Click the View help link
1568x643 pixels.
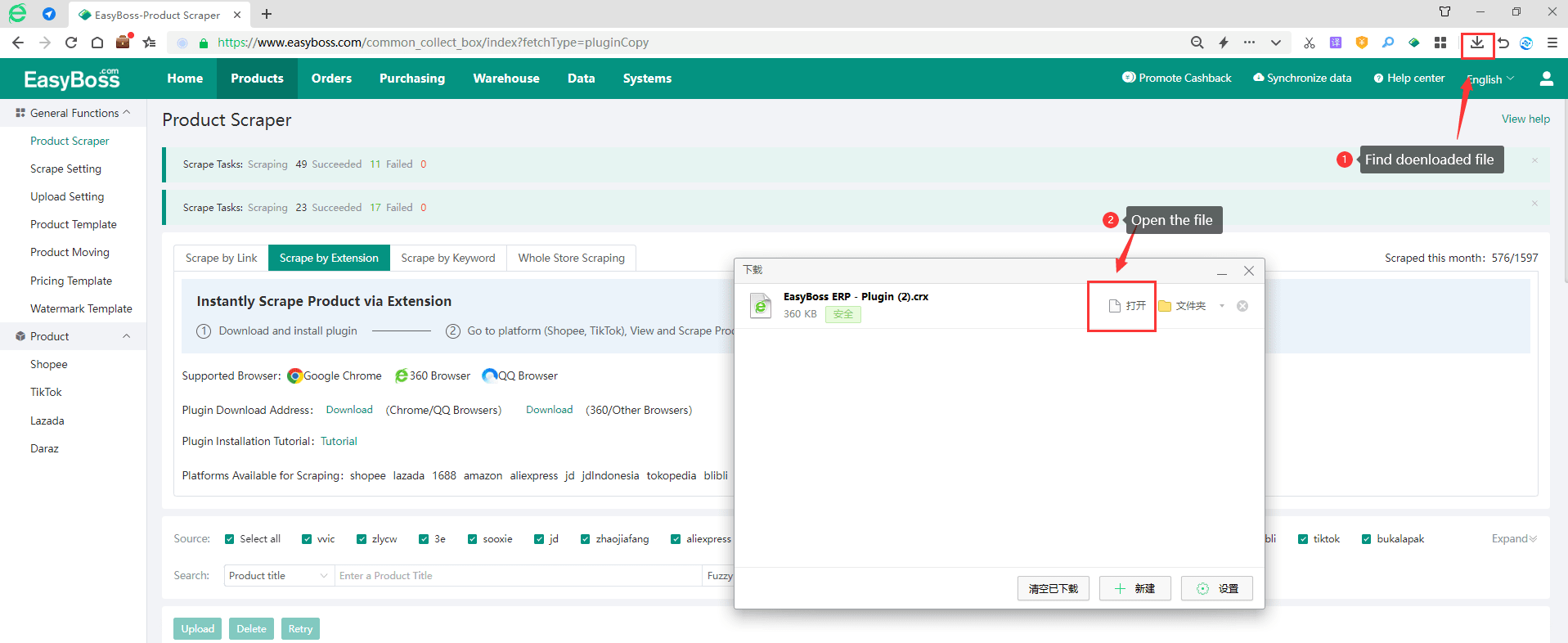pos(1525,119)
